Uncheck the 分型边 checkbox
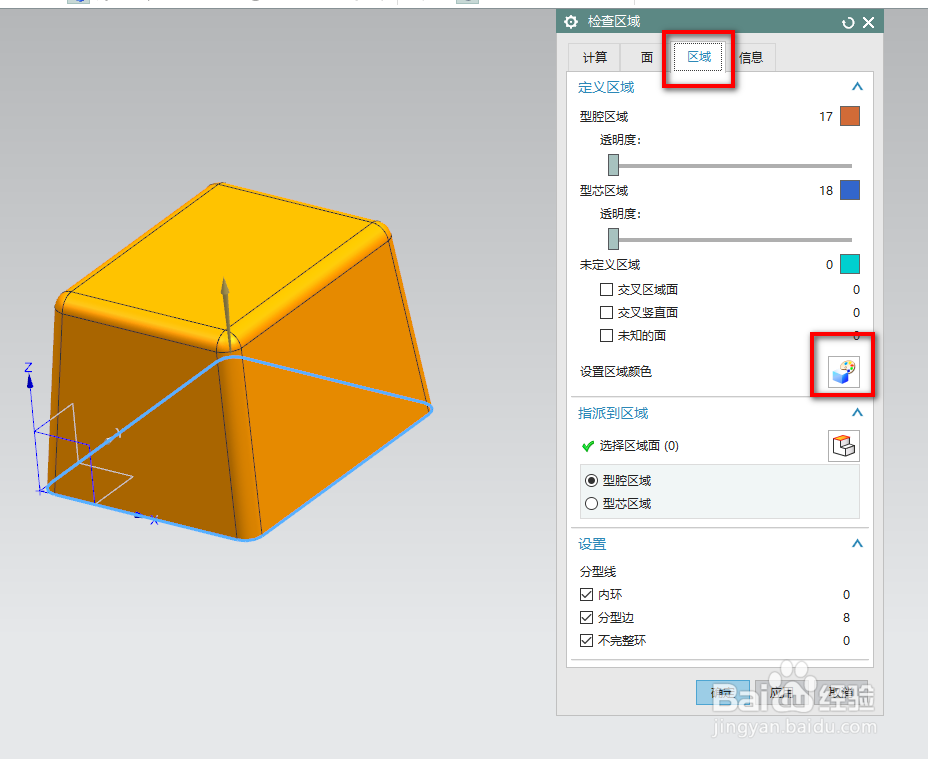Viewport: 928px width, 759px height. pos(587,618)
